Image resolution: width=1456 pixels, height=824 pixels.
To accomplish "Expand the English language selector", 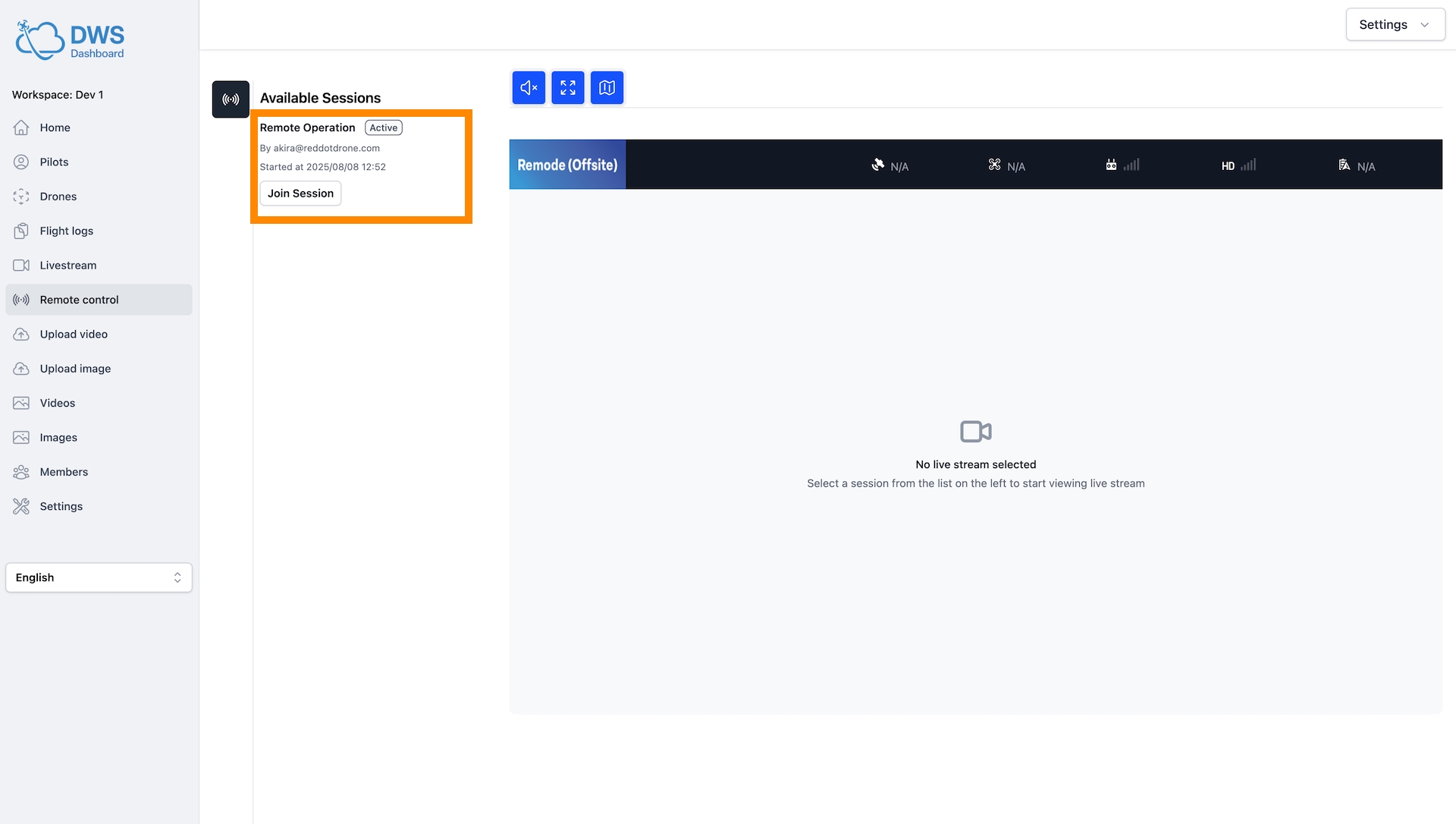I will 99,577.
